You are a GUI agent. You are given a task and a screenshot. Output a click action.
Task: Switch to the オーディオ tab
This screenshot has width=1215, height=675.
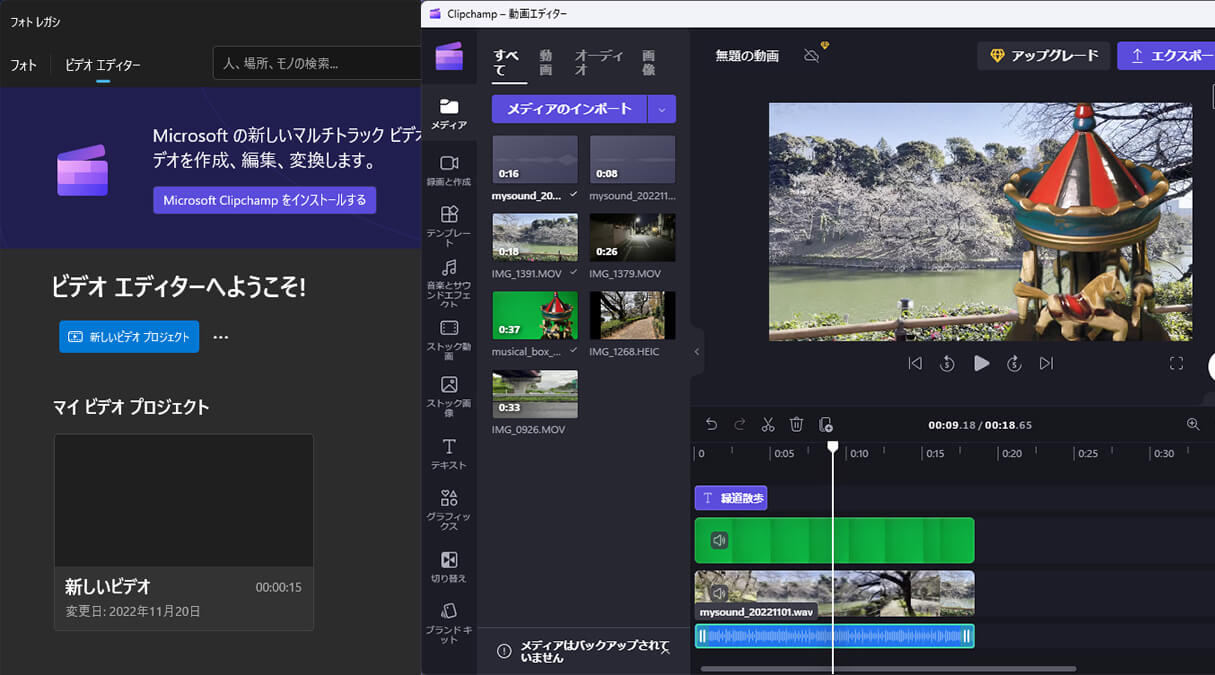coord(599,62)
